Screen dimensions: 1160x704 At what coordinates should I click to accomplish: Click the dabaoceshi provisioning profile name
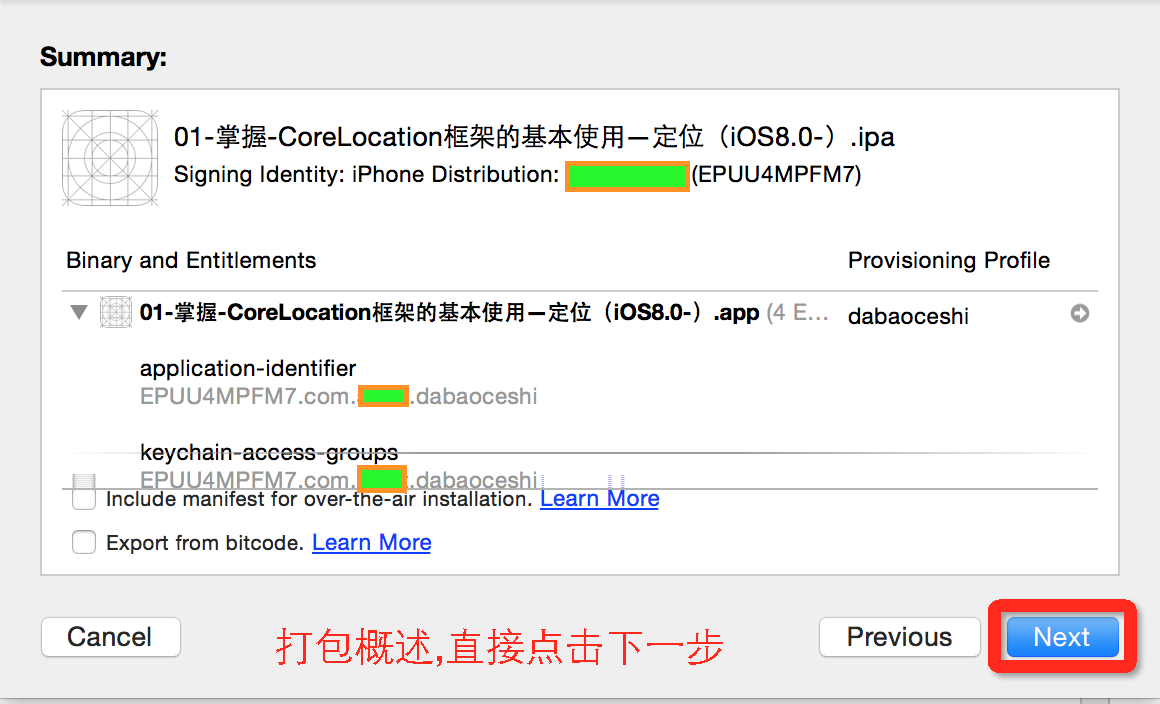(908, 316)
